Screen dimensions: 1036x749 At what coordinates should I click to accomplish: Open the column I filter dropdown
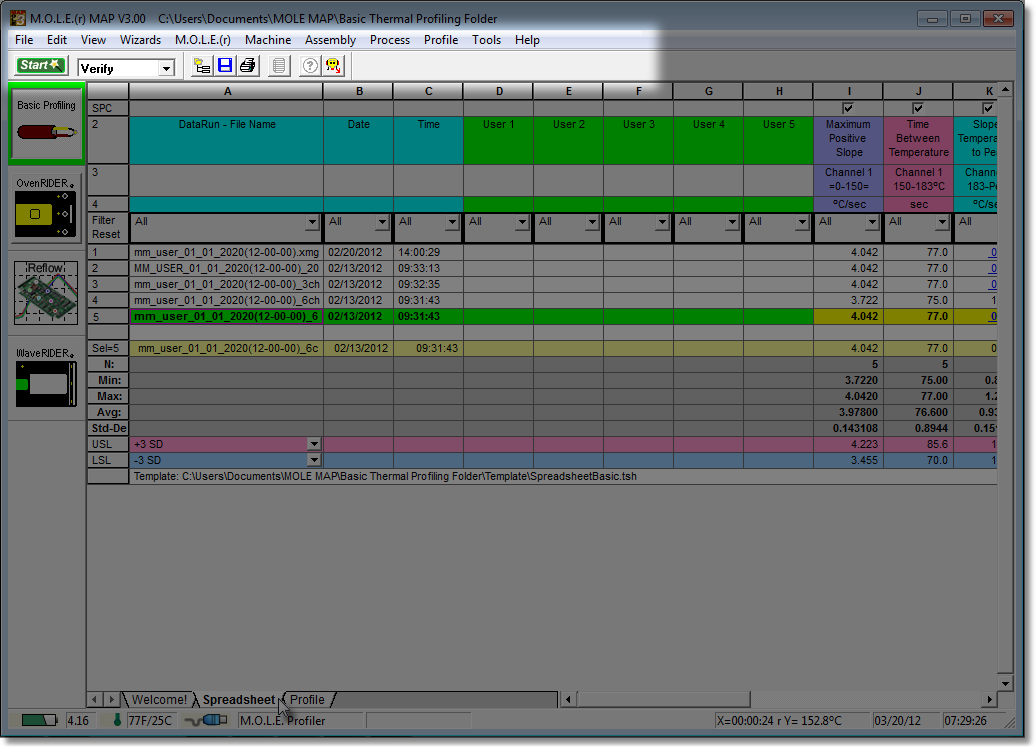tap(872, 222)
